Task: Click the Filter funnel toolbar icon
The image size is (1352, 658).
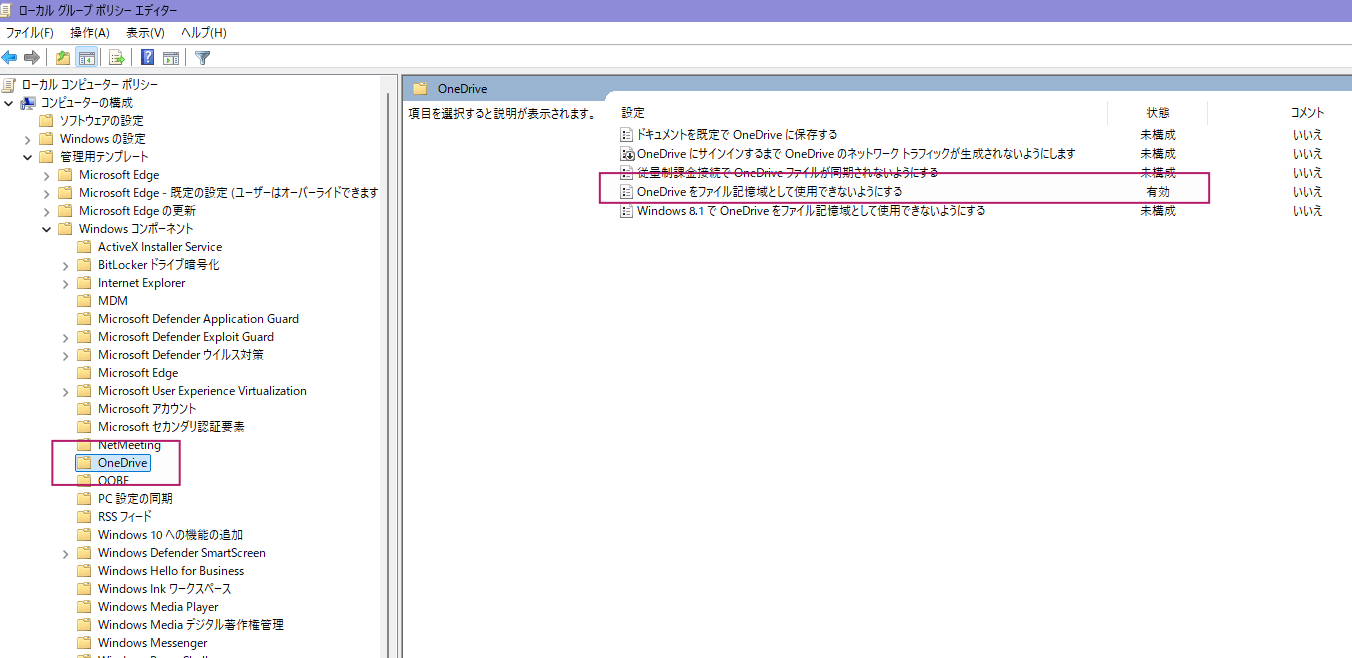Action: tap(203, 57)
